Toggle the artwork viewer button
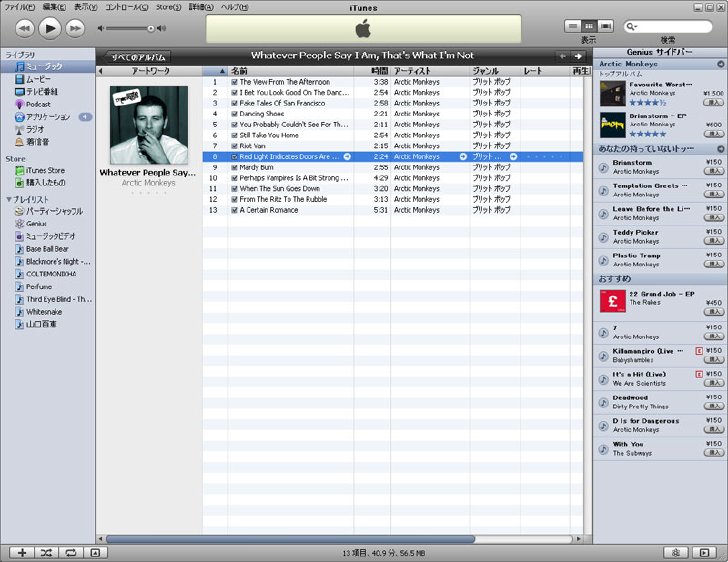Screen dimensions: 728x562 pos(95,553)
